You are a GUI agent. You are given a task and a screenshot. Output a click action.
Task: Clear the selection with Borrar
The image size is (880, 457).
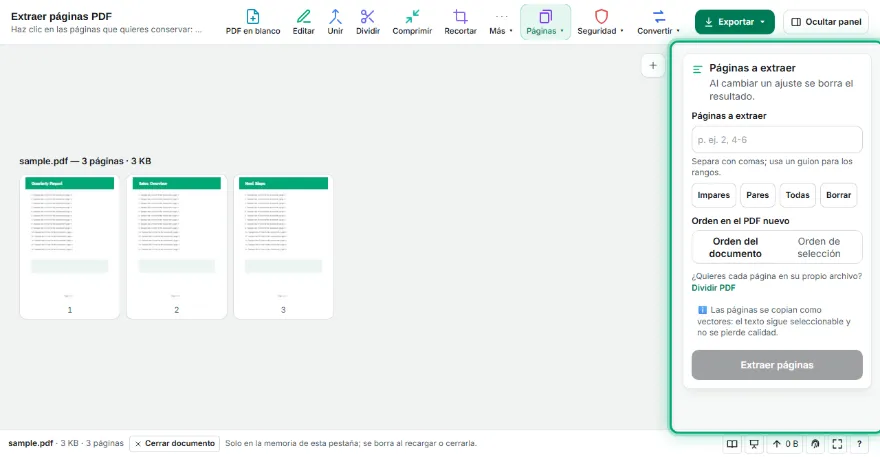pos(838,195)
